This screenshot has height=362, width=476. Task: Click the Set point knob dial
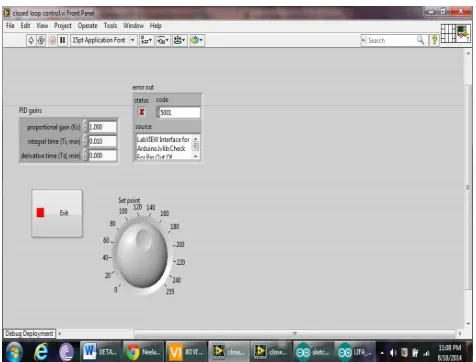coord(142,254)
